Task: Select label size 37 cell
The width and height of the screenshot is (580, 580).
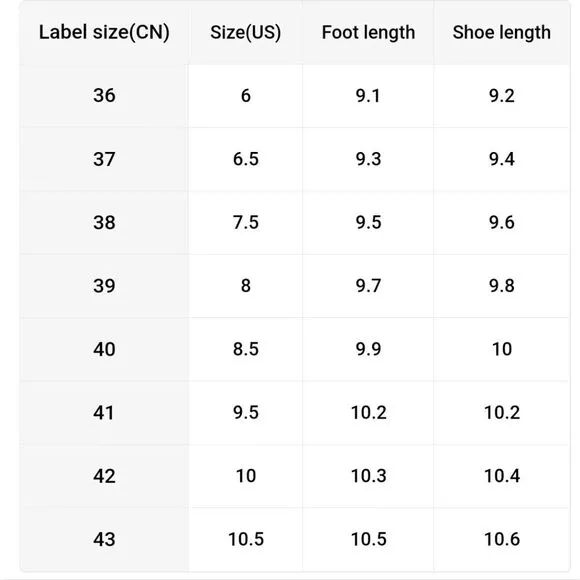Action: point(104,159)
